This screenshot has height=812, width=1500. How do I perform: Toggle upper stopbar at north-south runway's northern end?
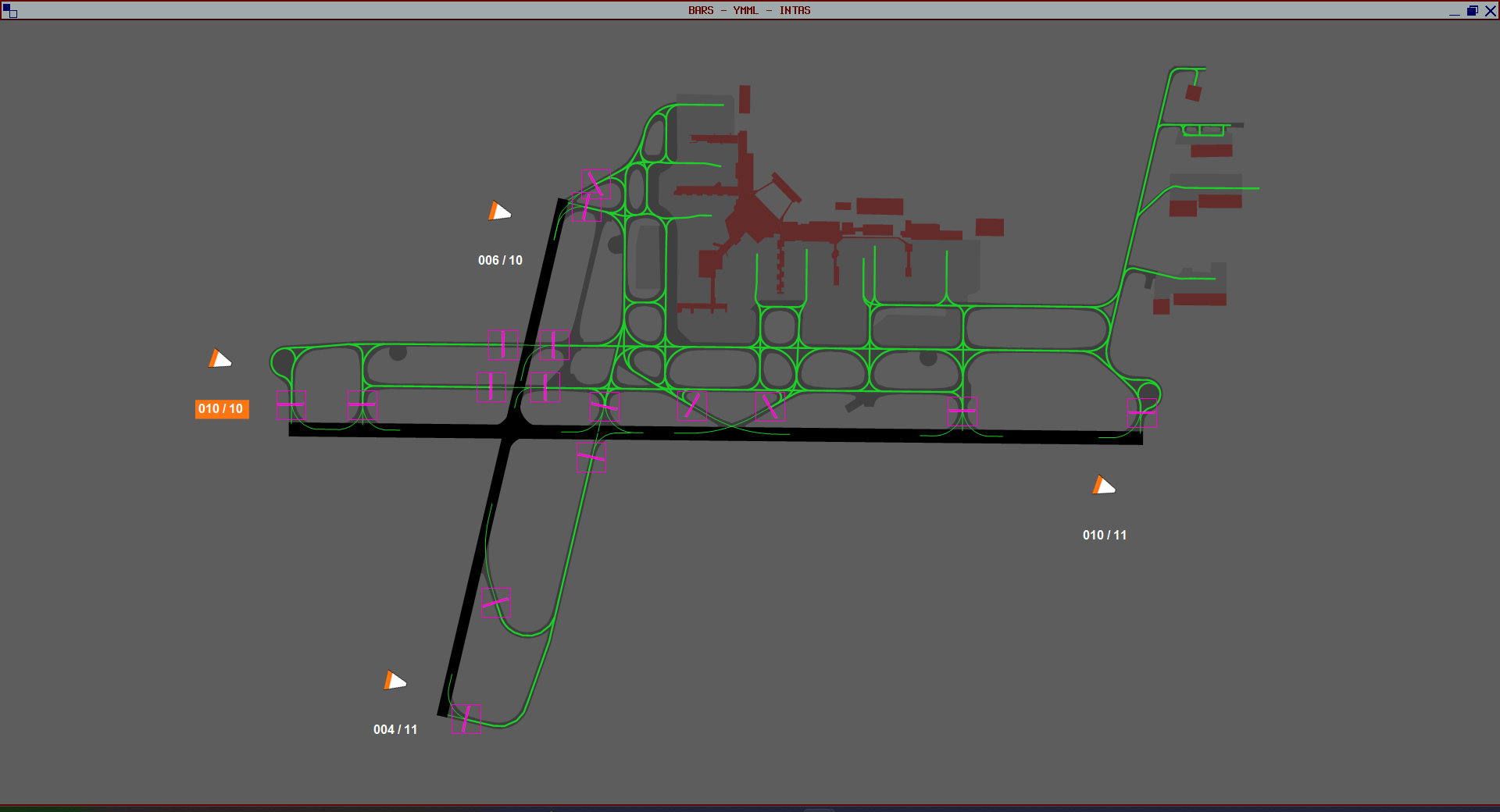click(x=595, y=185)
